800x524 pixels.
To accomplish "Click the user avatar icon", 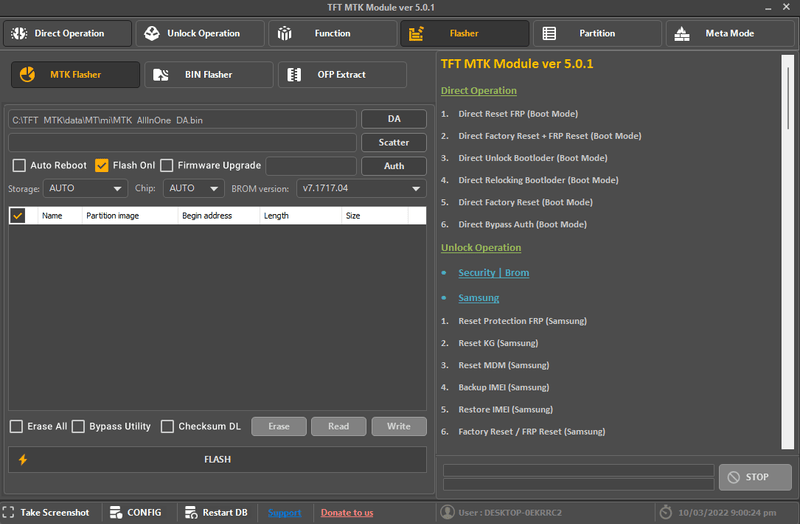I will coord(447,512).
